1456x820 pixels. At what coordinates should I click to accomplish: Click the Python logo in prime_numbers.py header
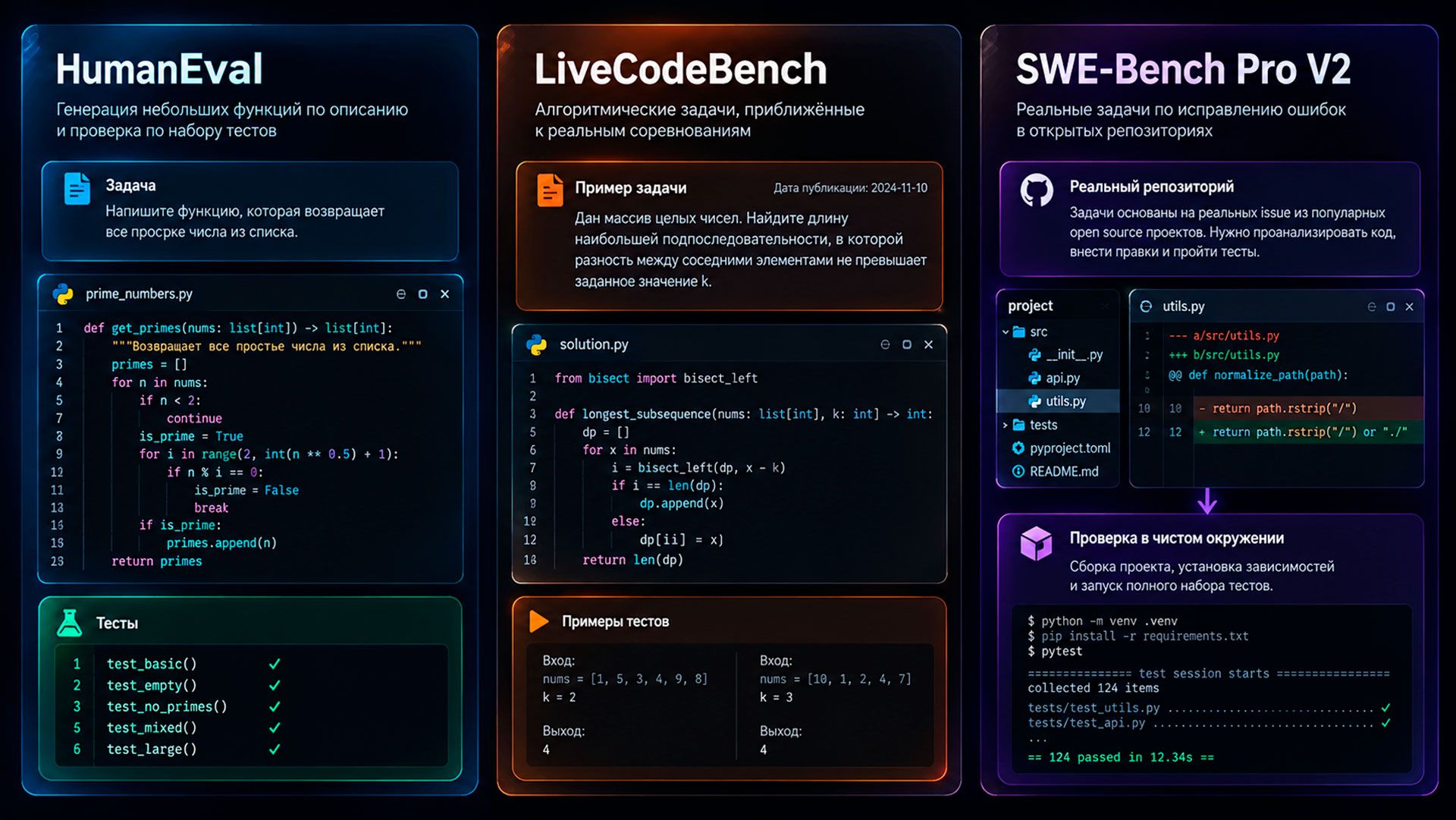tap(63, 294)
